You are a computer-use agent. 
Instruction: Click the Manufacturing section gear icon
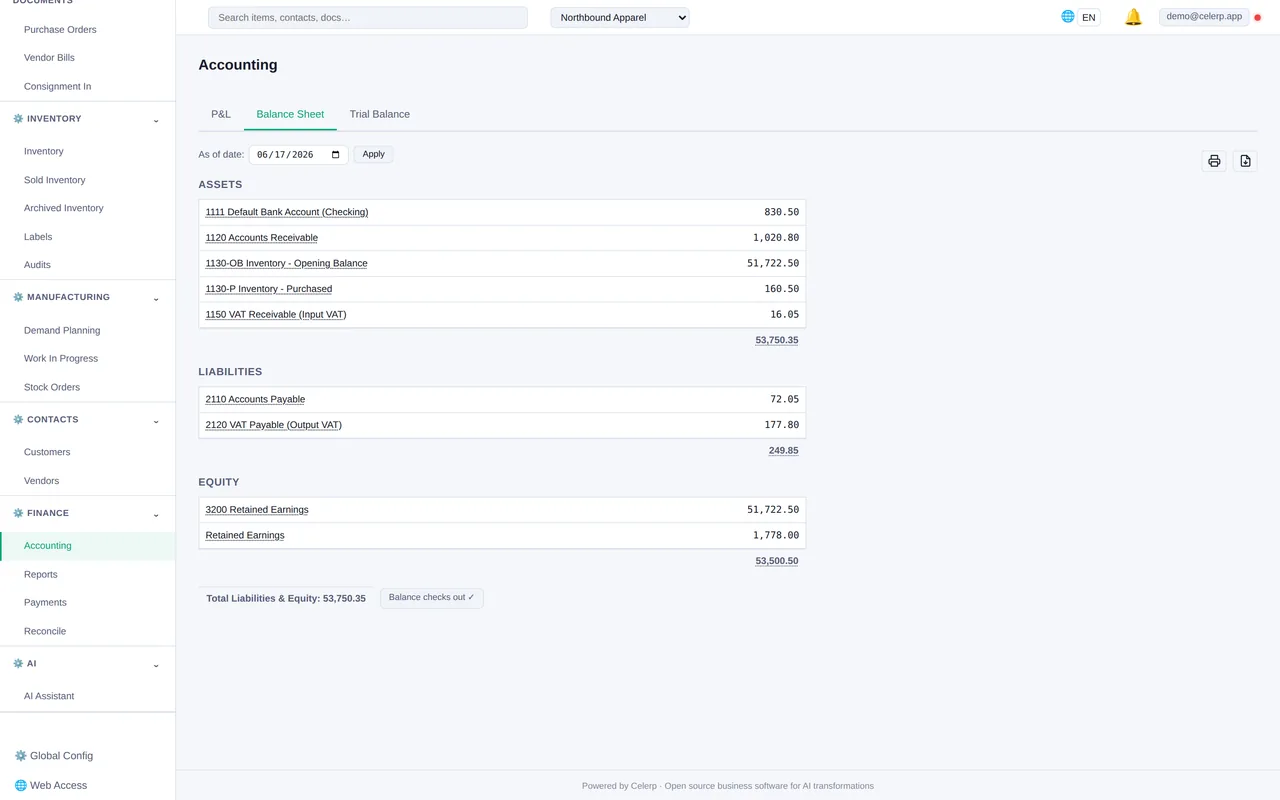pyautogui.click(x=18, y=297)
